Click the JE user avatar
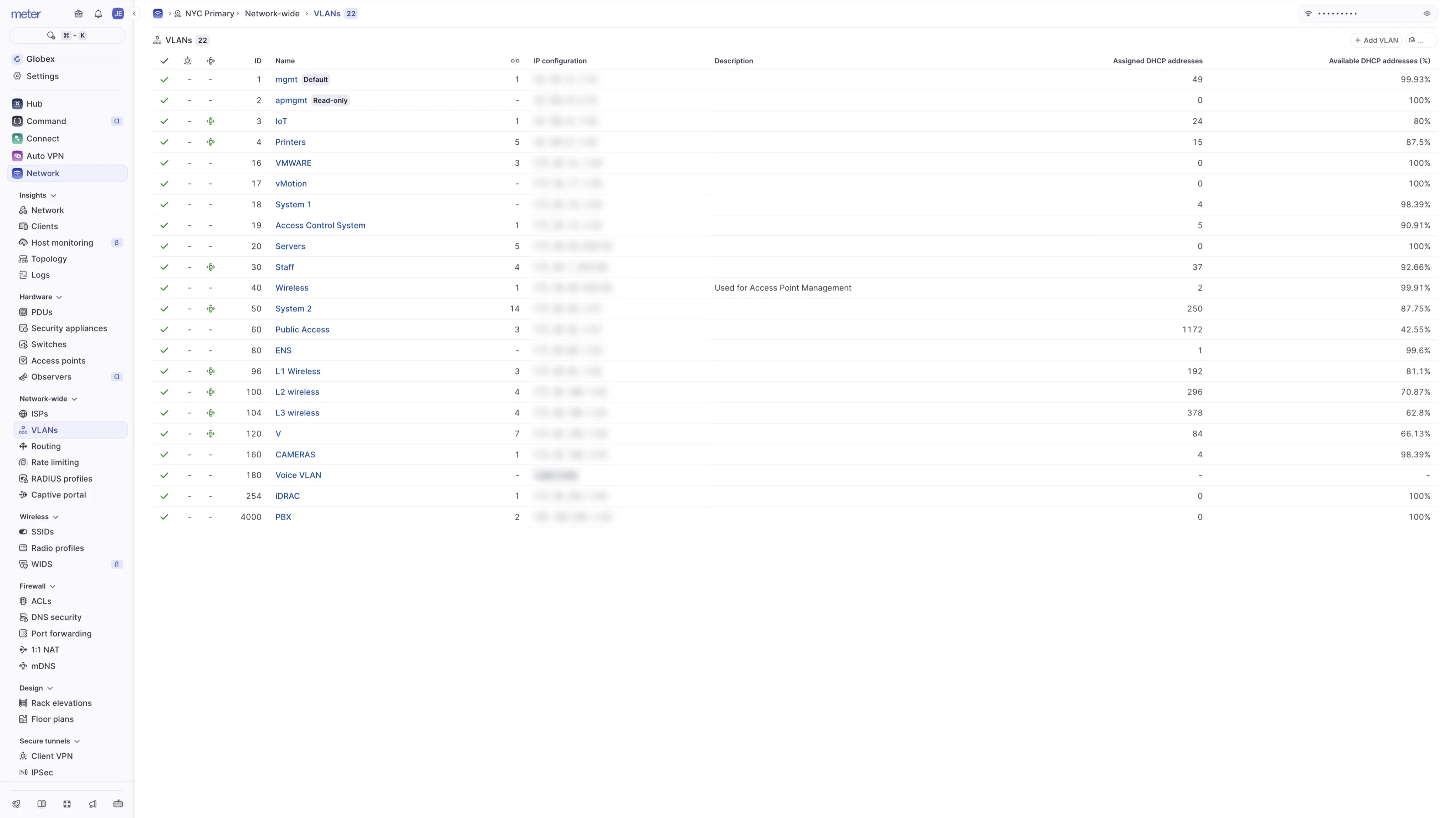Screen dimensions: 1456x818 [118, 14]
